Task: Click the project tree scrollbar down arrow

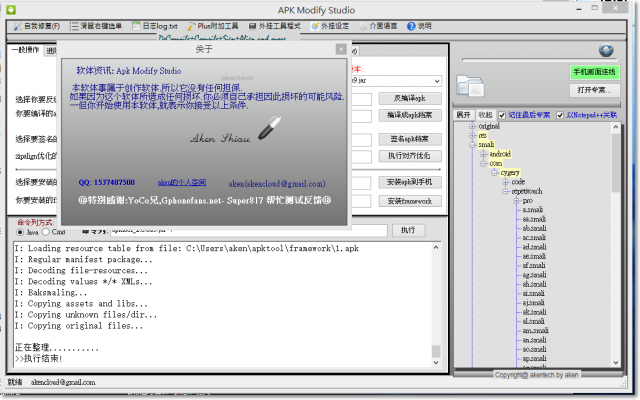Action: [x=616, y=362]
